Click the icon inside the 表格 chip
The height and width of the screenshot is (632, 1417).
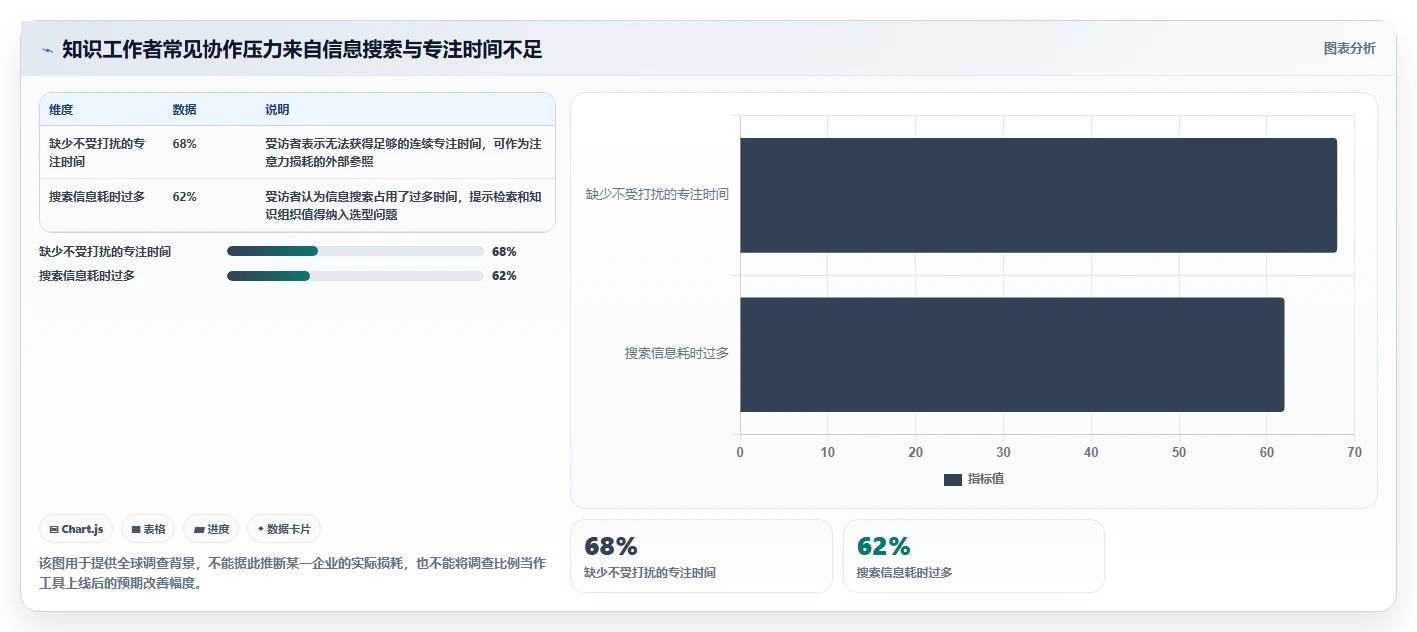click(136, 529)
